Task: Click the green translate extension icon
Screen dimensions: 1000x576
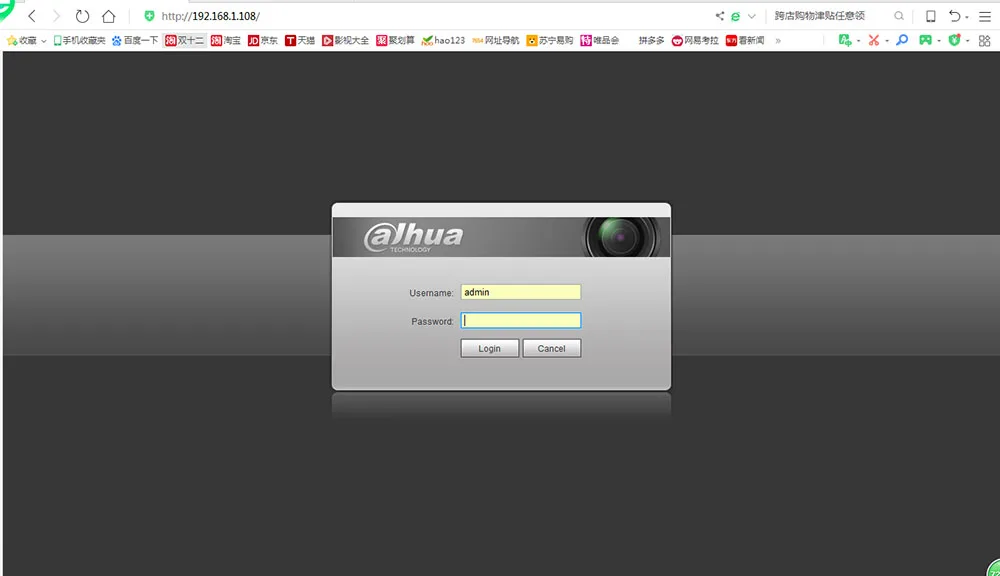Action: (x=845, y=40)
